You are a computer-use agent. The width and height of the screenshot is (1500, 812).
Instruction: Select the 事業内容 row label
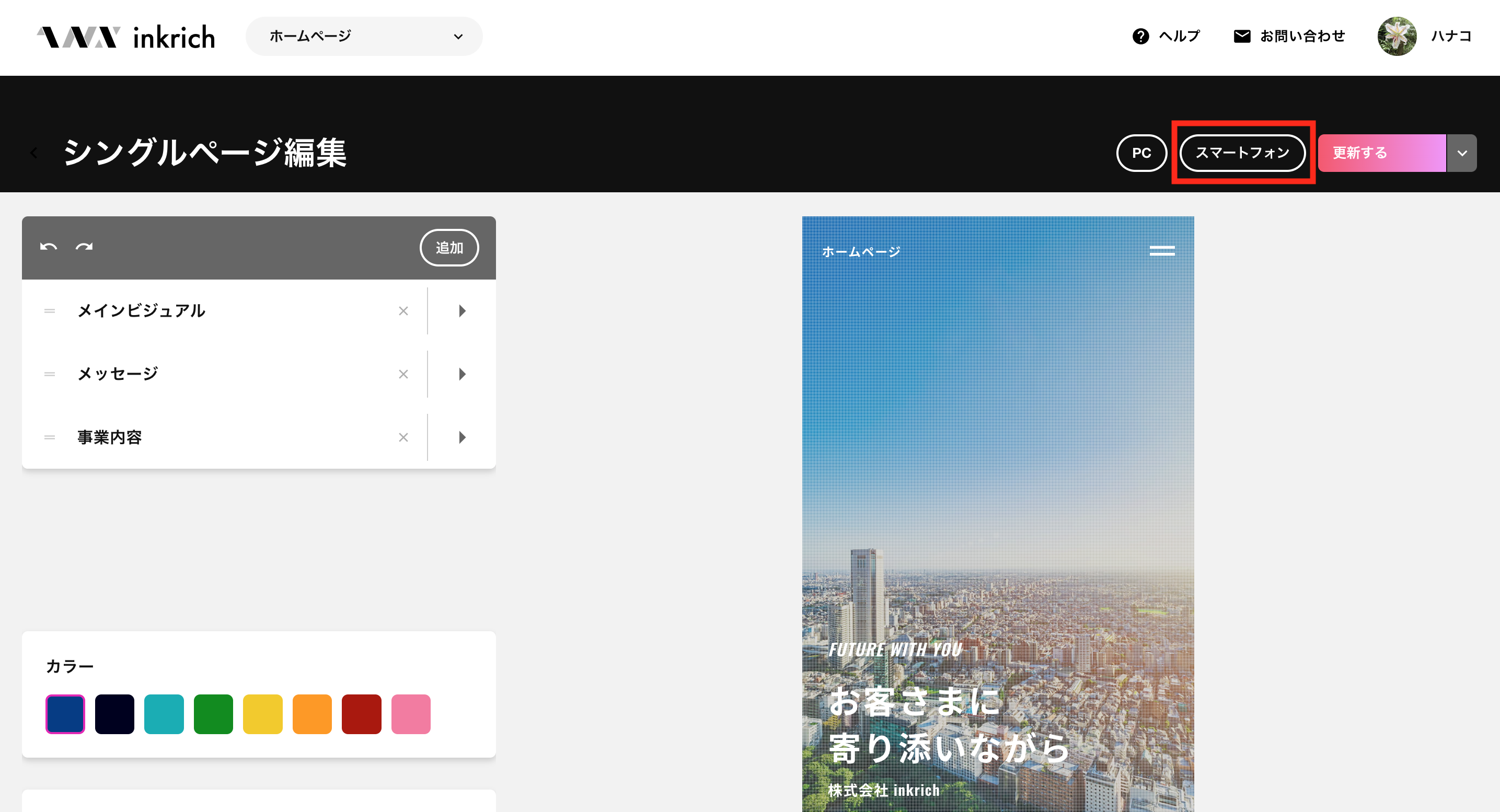pyautogui.click(x=109, y=437)
